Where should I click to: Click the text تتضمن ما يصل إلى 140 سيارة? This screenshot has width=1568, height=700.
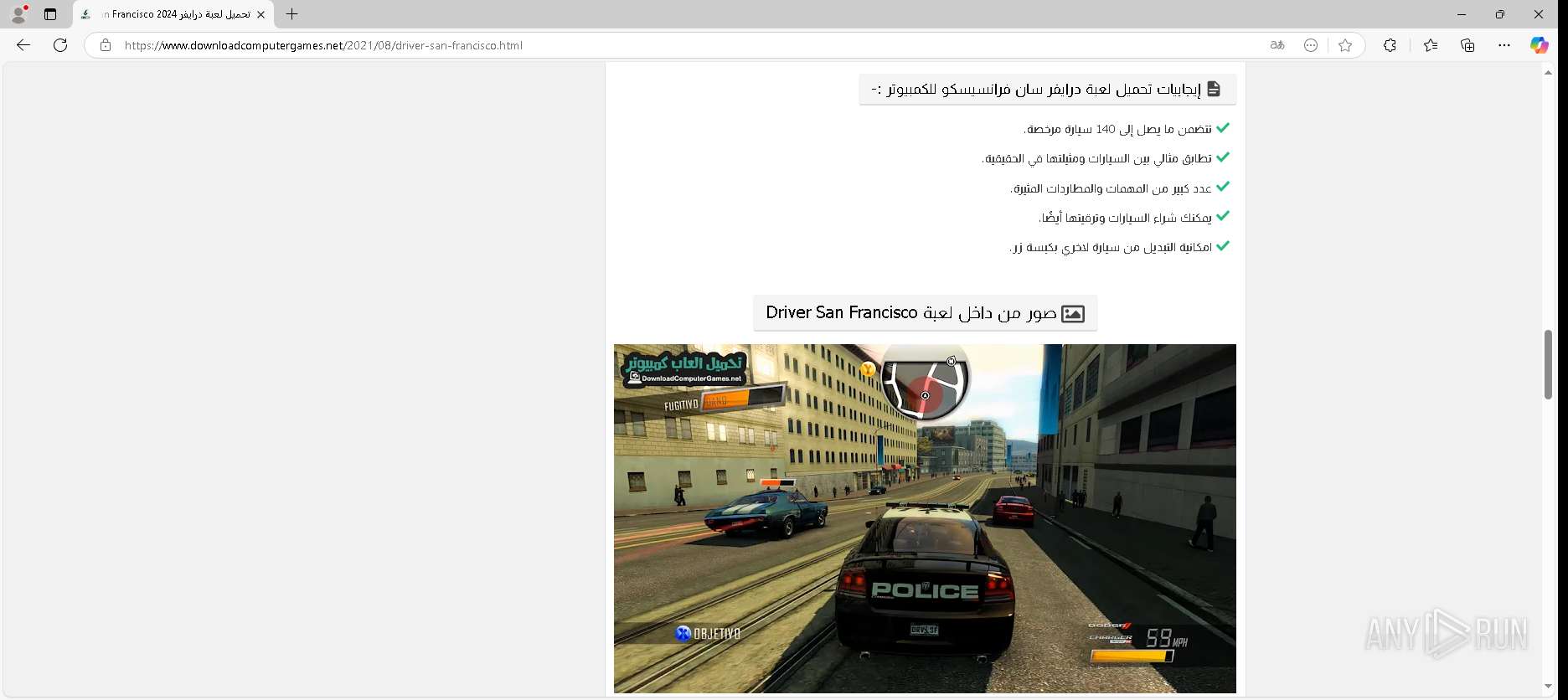coord(1117,129)
